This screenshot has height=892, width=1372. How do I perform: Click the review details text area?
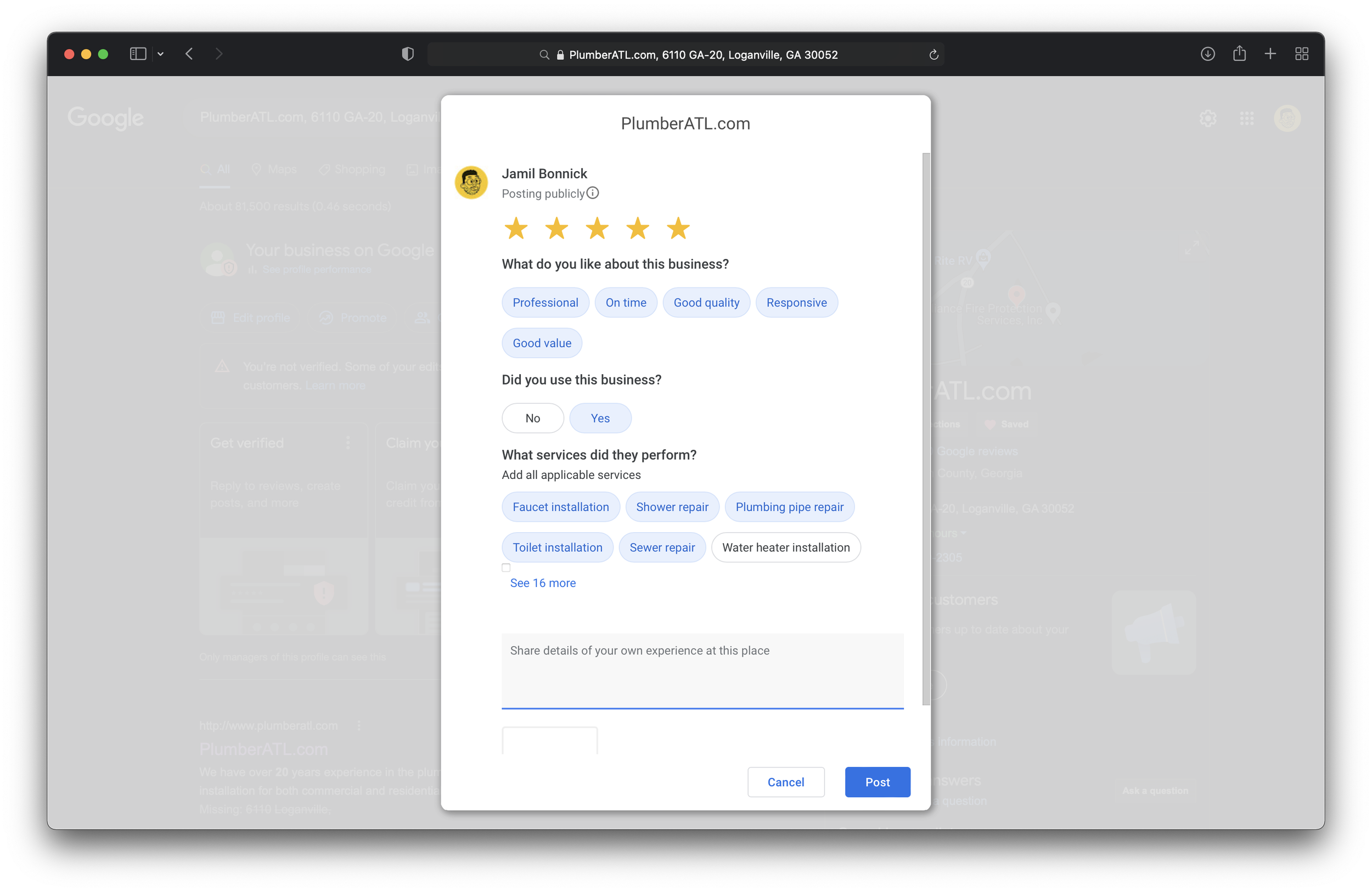click(x=702, y=671)
